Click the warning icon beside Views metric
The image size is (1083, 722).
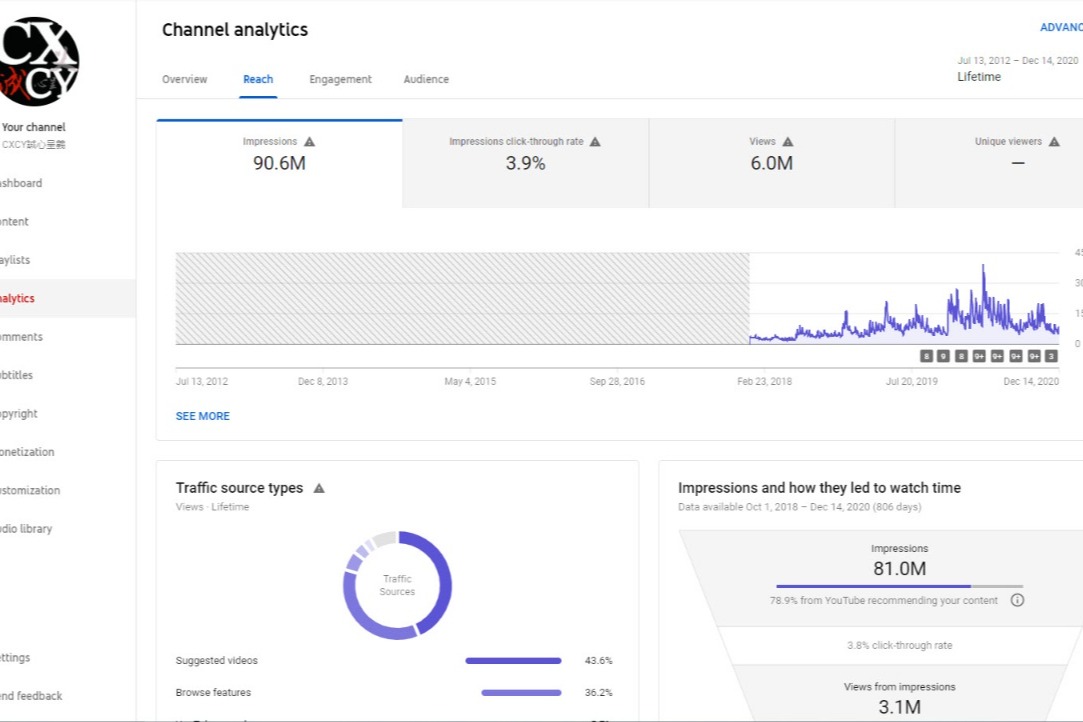(x=788, y=142)
